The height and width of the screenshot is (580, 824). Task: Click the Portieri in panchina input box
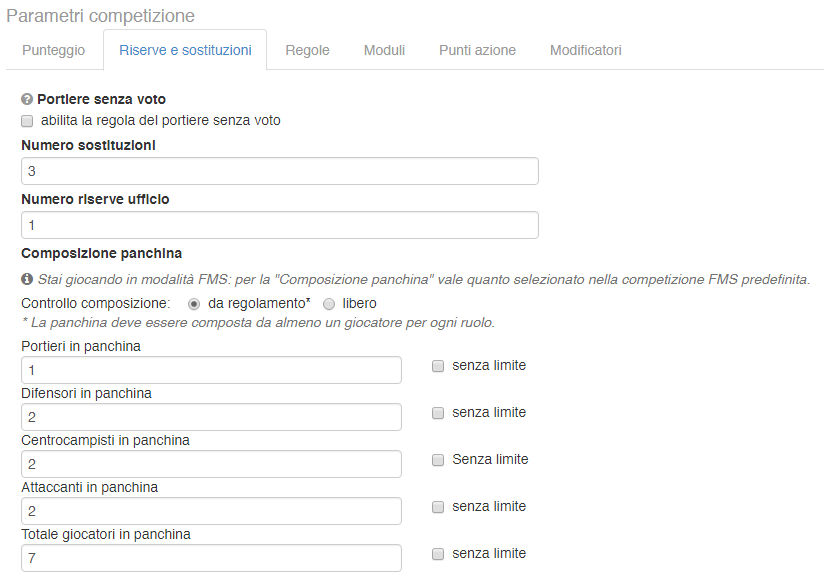click(x=211, y=370)
